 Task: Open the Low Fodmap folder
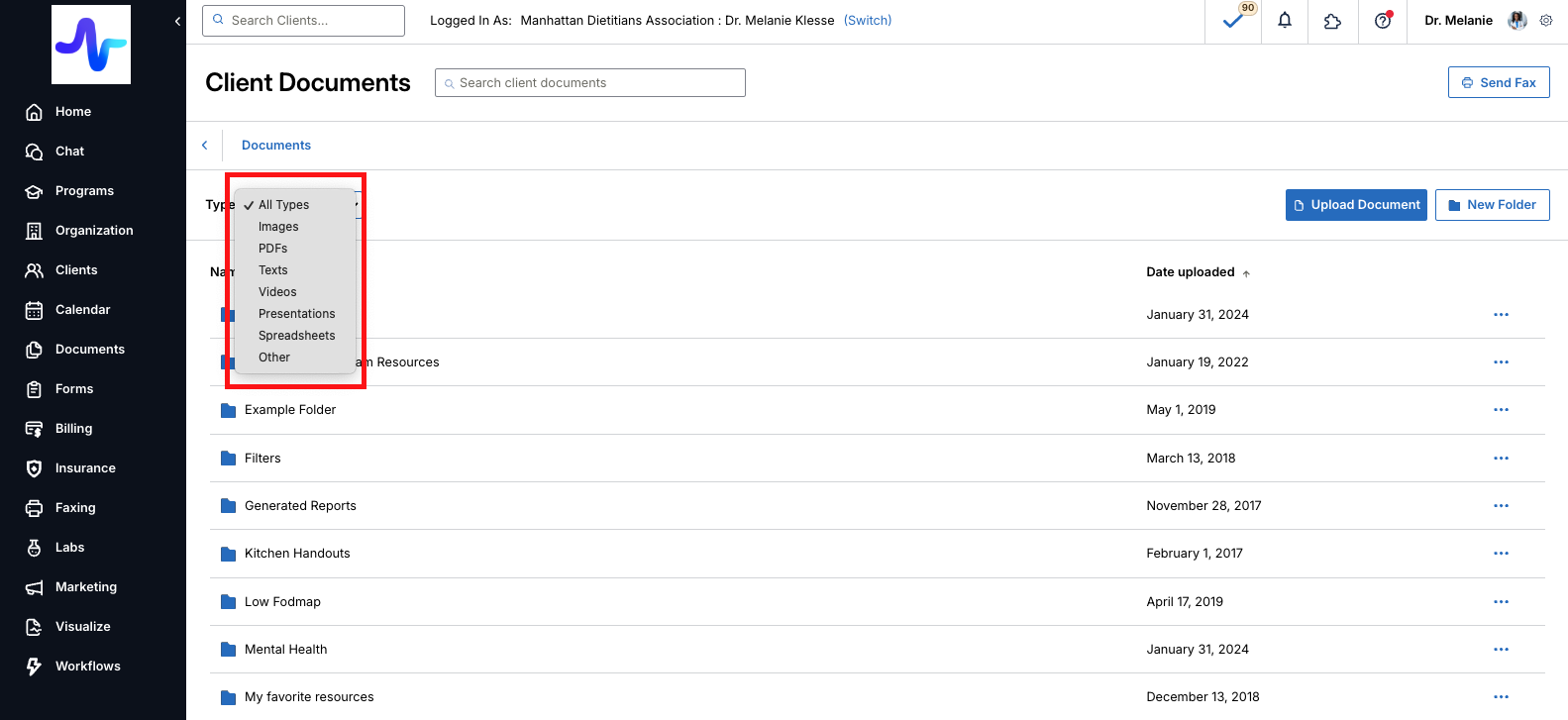click(282, 602)
